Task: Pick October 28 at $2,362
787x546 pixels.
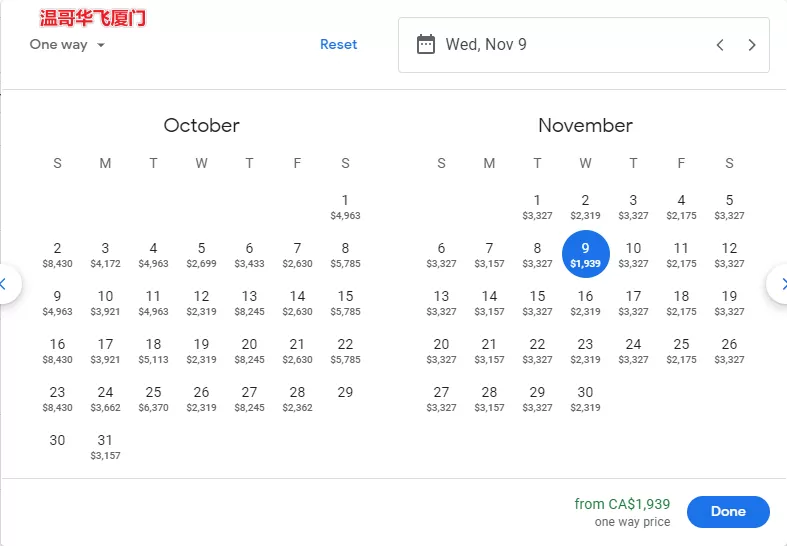Action: coord(297,398)
